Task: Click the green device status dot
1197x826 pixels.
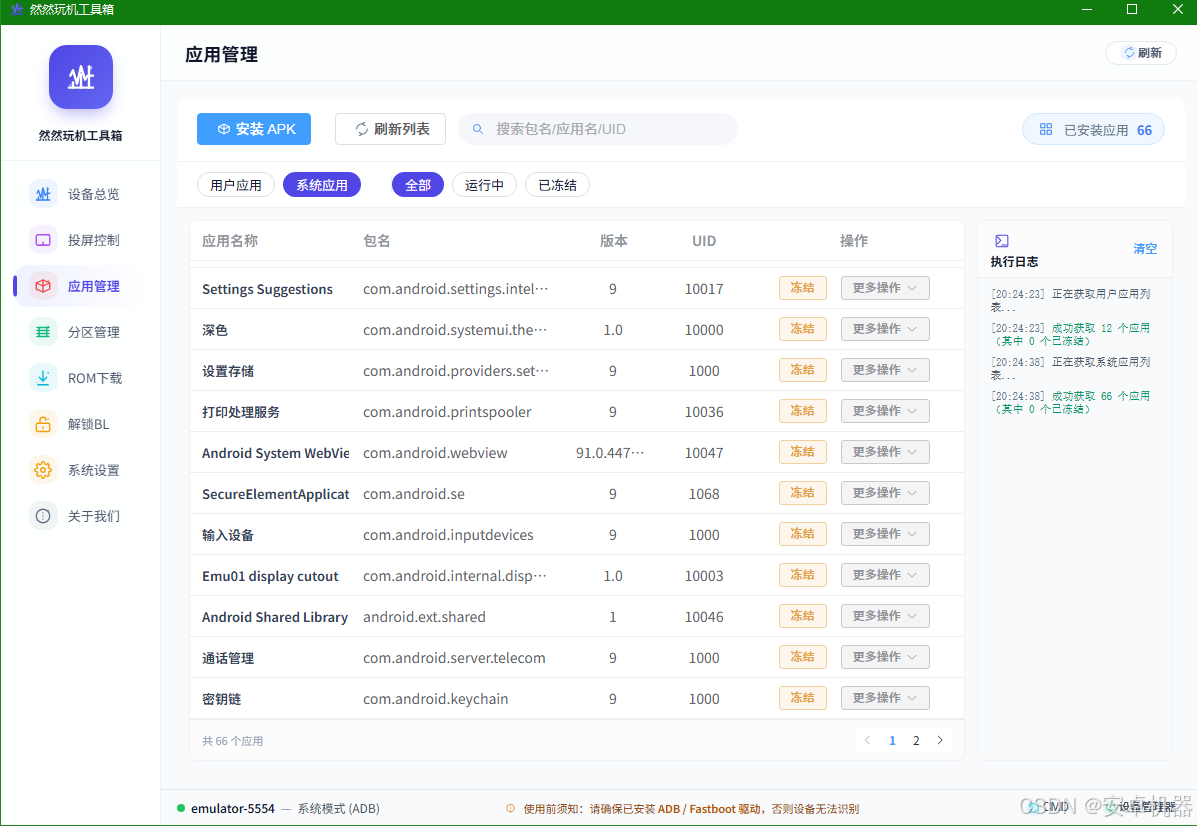Action: pyautogui.click(x=181, y=808)
